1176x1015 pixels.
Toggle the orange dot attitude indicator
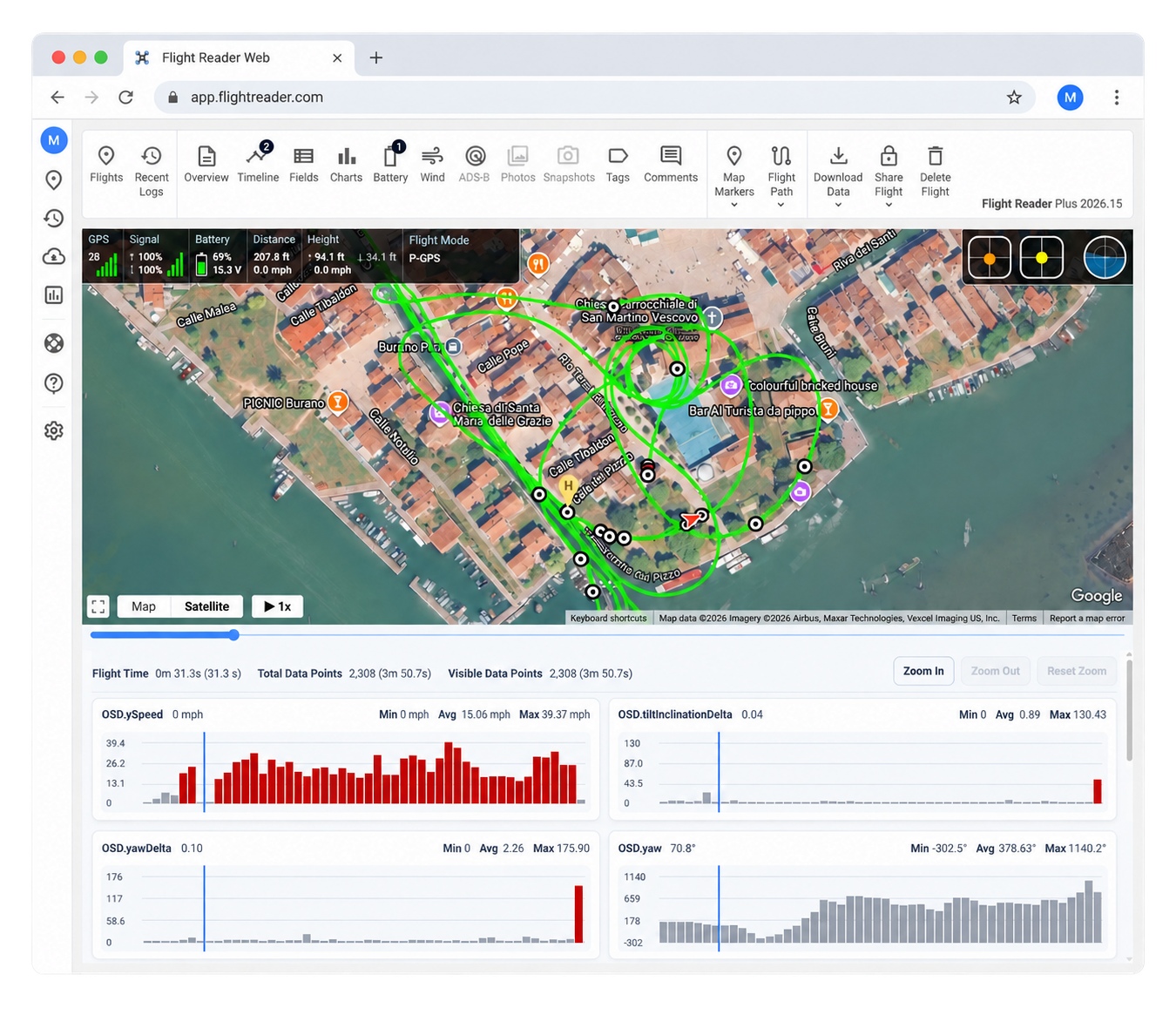tap(990, 258)
